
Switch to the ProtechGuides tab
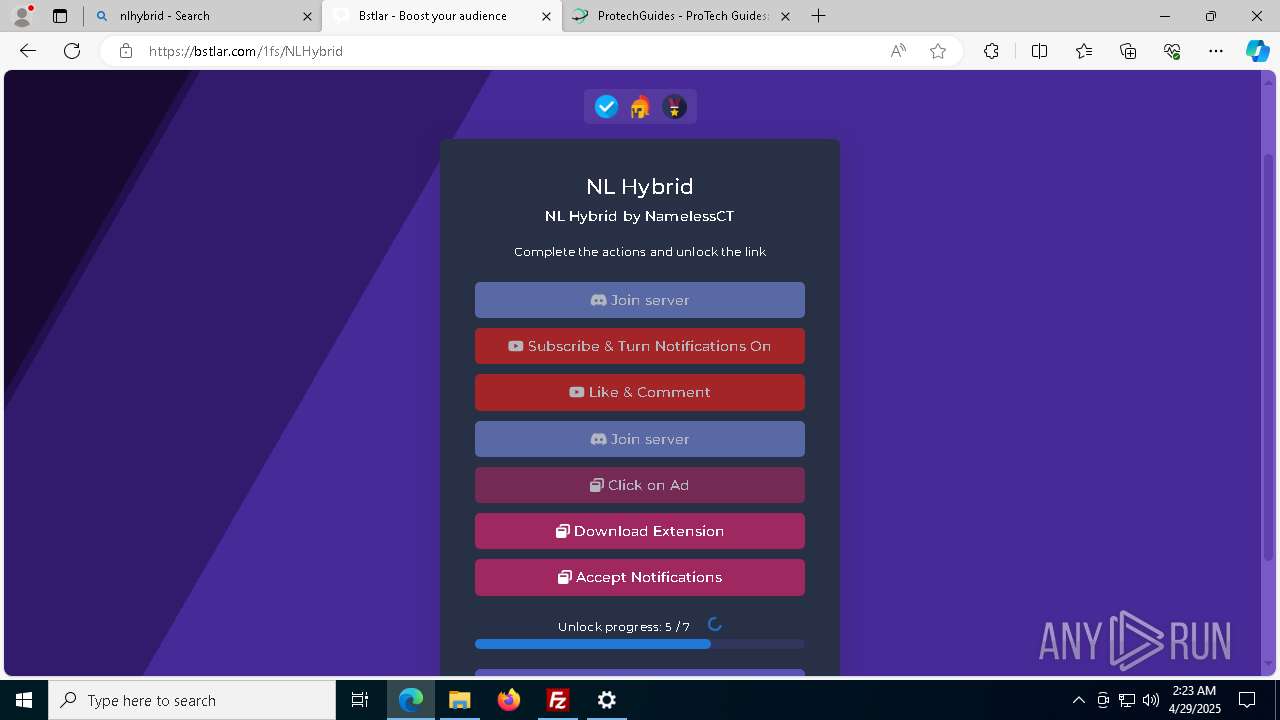click(680, 16)
